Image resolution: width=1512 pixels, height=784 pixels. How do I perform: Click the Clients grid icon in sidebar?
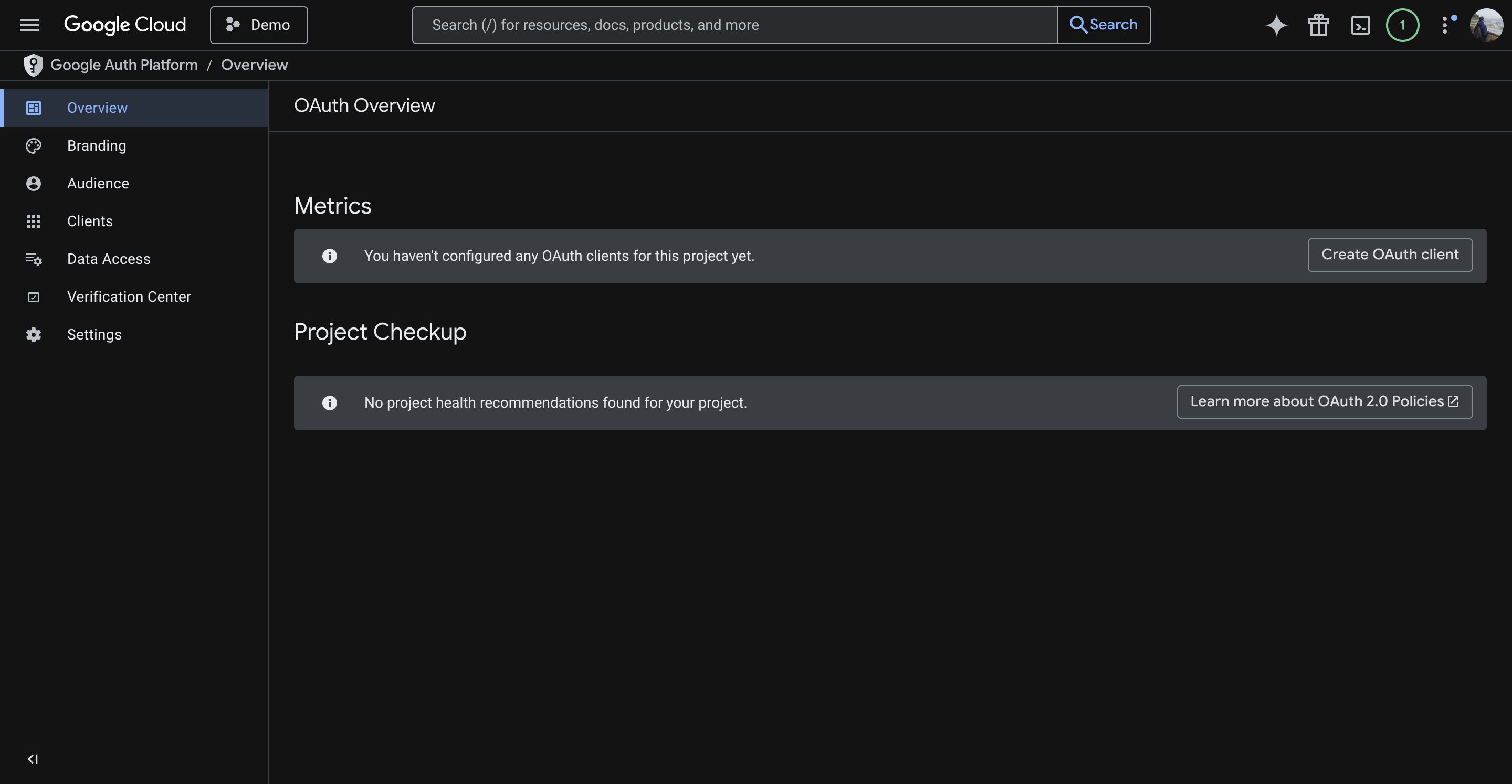tap(34, 221)
